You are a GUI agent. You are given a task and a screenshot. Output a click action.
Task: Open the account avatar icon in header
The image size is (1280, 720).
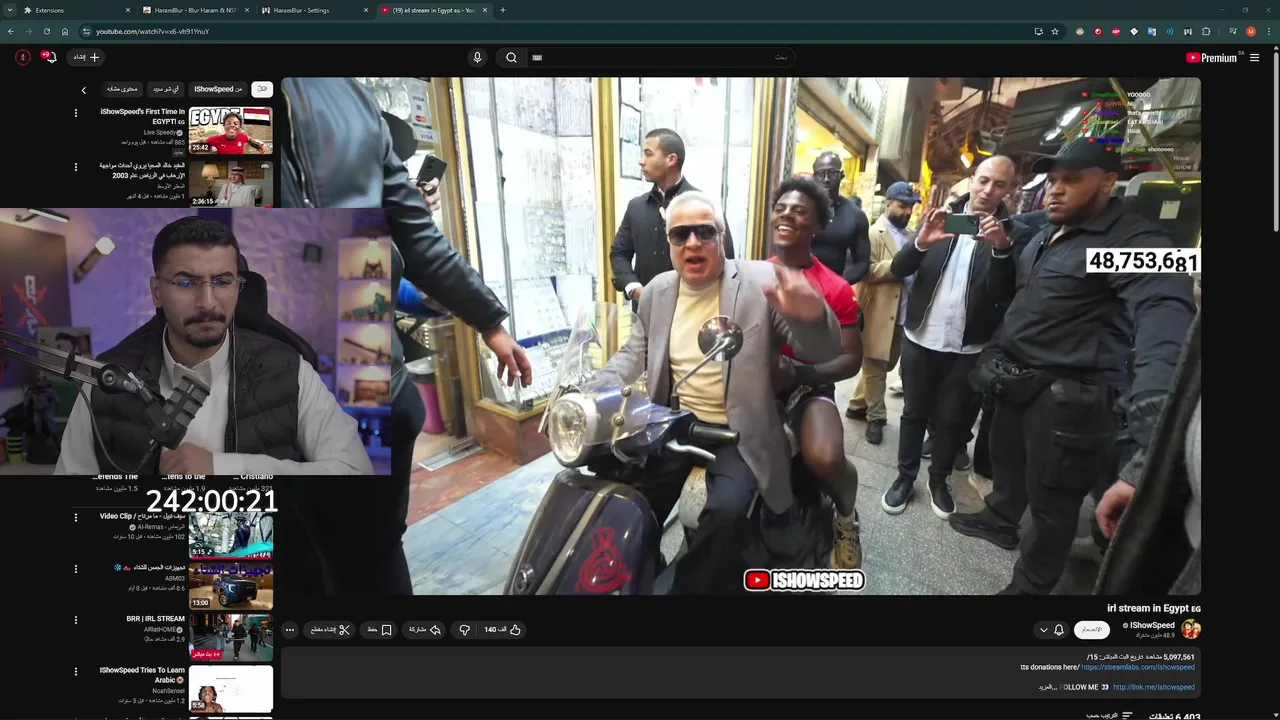[22, 57]
